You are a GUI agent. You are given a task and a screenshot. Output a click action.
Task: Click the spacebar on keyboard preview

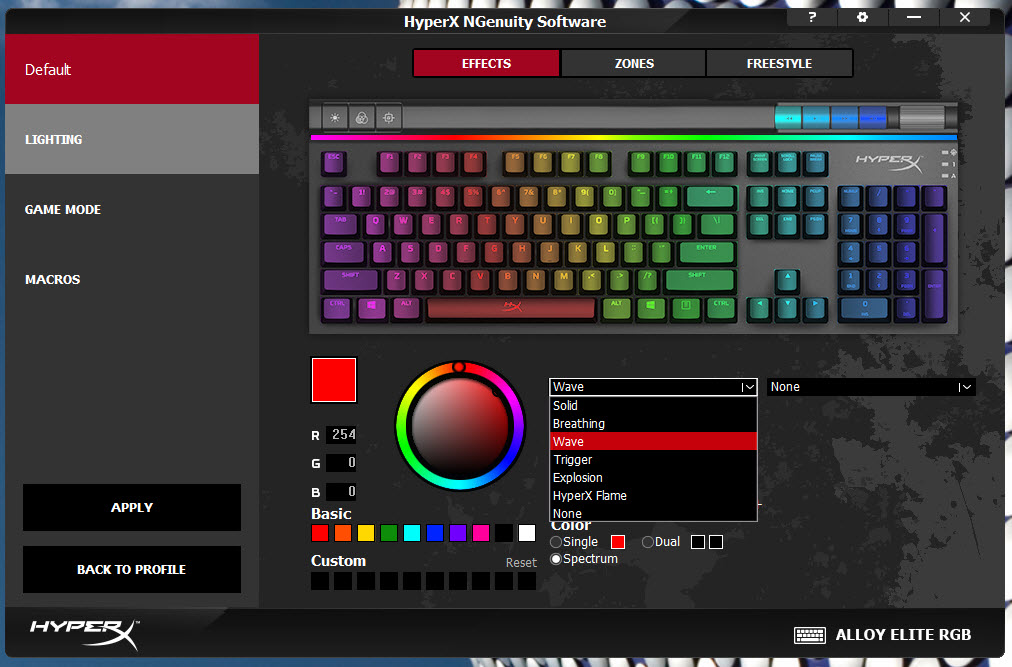tap(511, 309)
